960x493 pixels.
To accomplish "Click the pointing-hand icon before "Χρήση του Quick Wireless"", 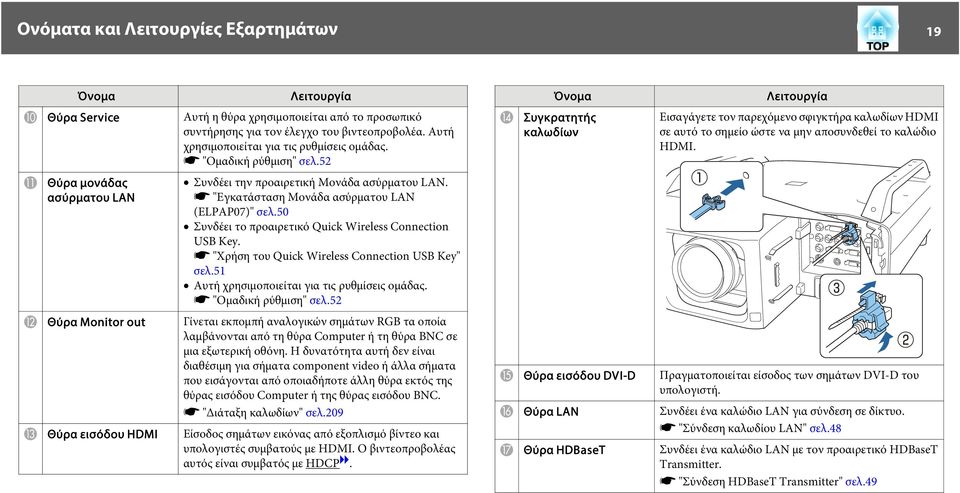I will tap(201, 256).
